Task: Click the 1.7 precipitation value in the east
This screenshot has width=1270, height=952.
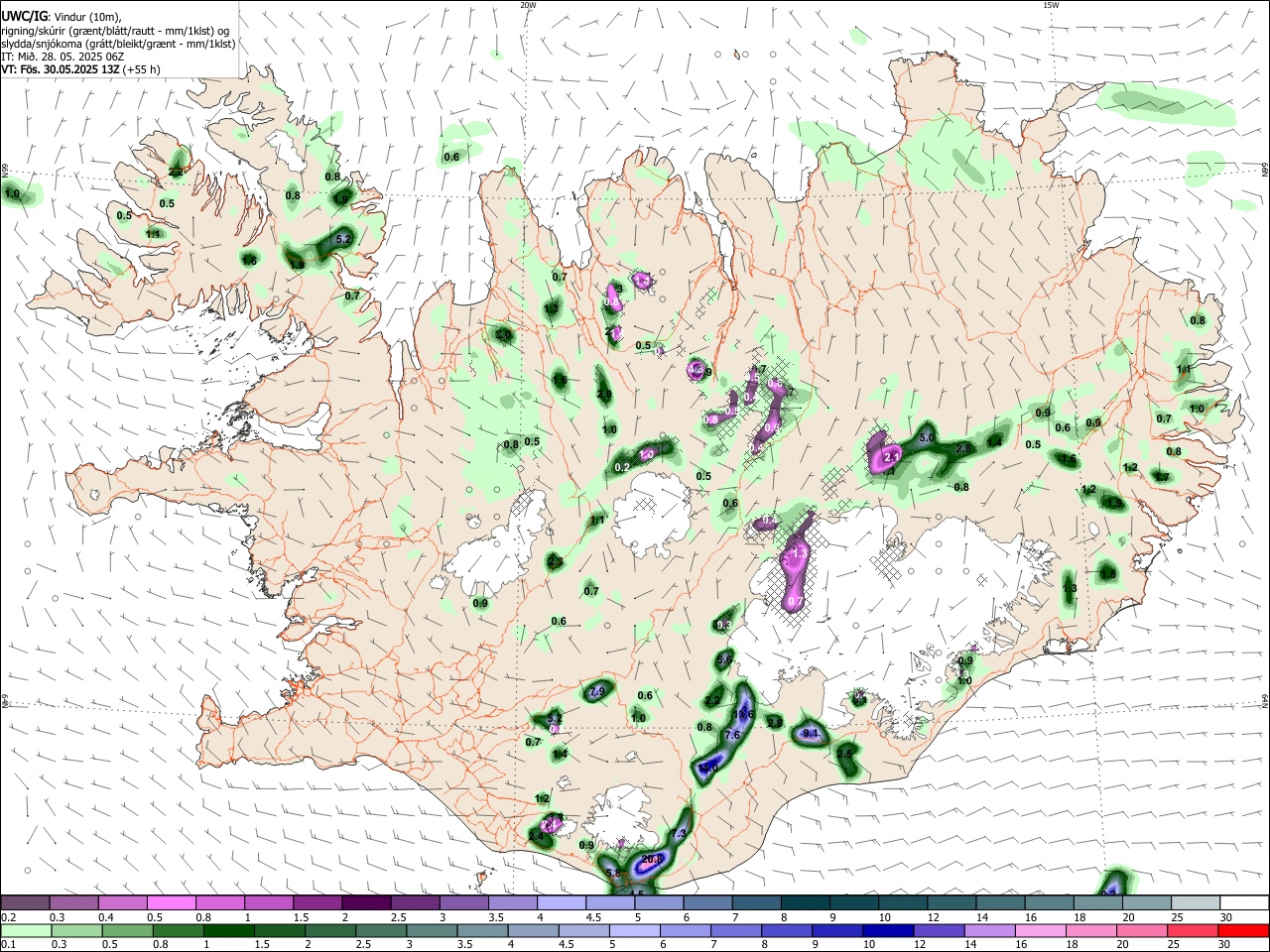Action: click(1162, 477)
